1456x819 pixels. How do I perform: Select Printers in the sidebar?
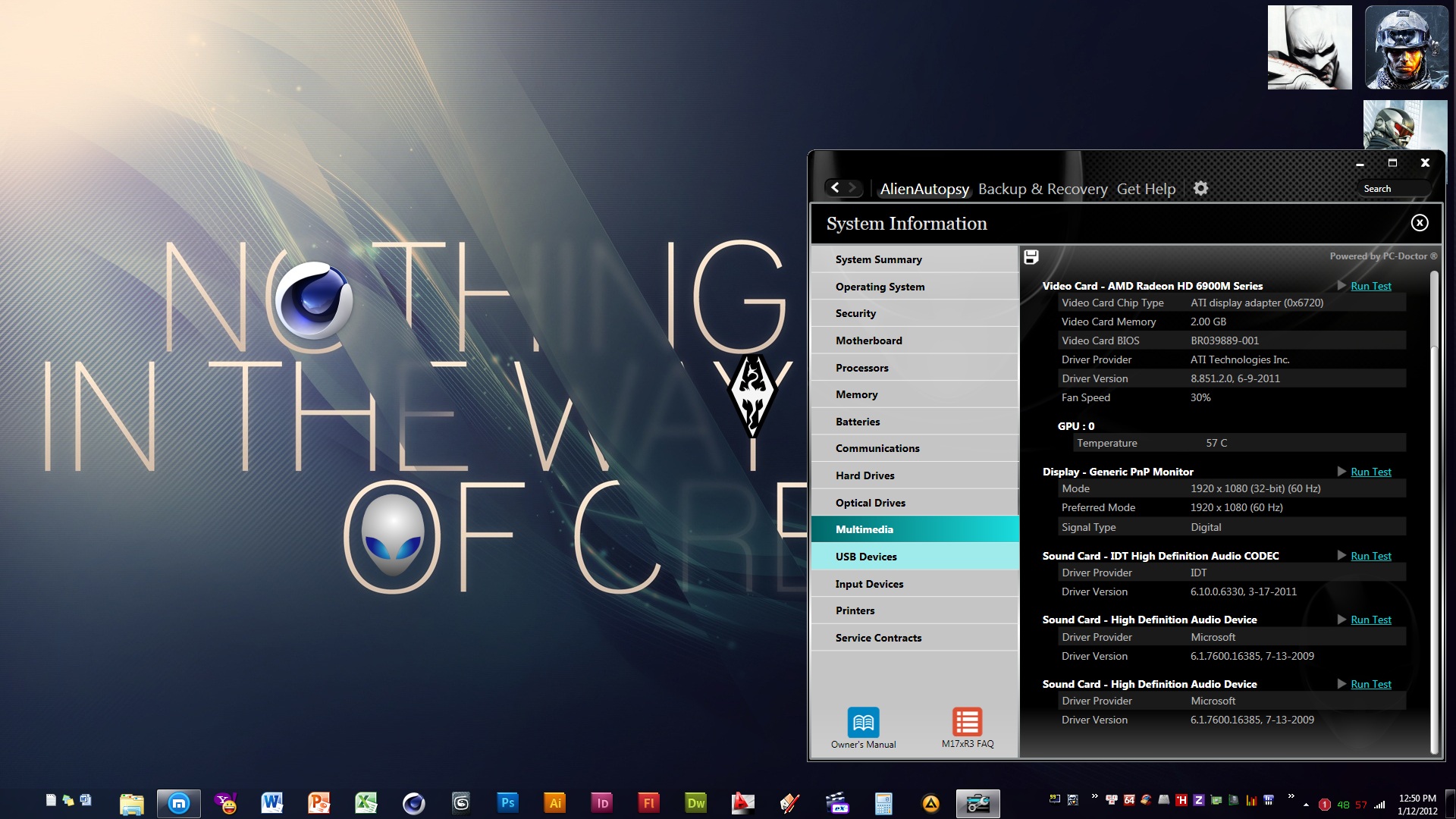[915, 610]
